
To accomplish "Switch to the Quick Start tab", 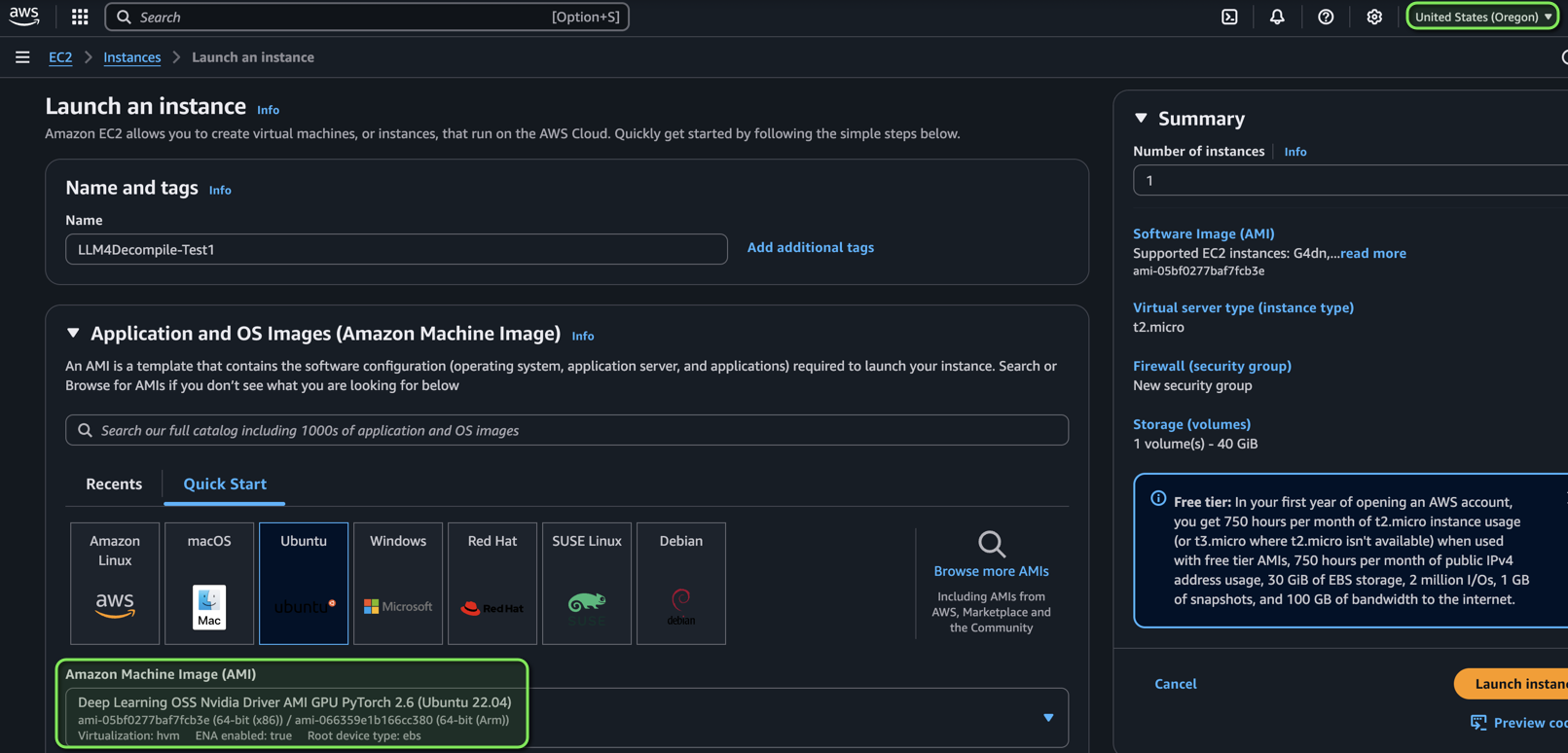I will 225,484.
